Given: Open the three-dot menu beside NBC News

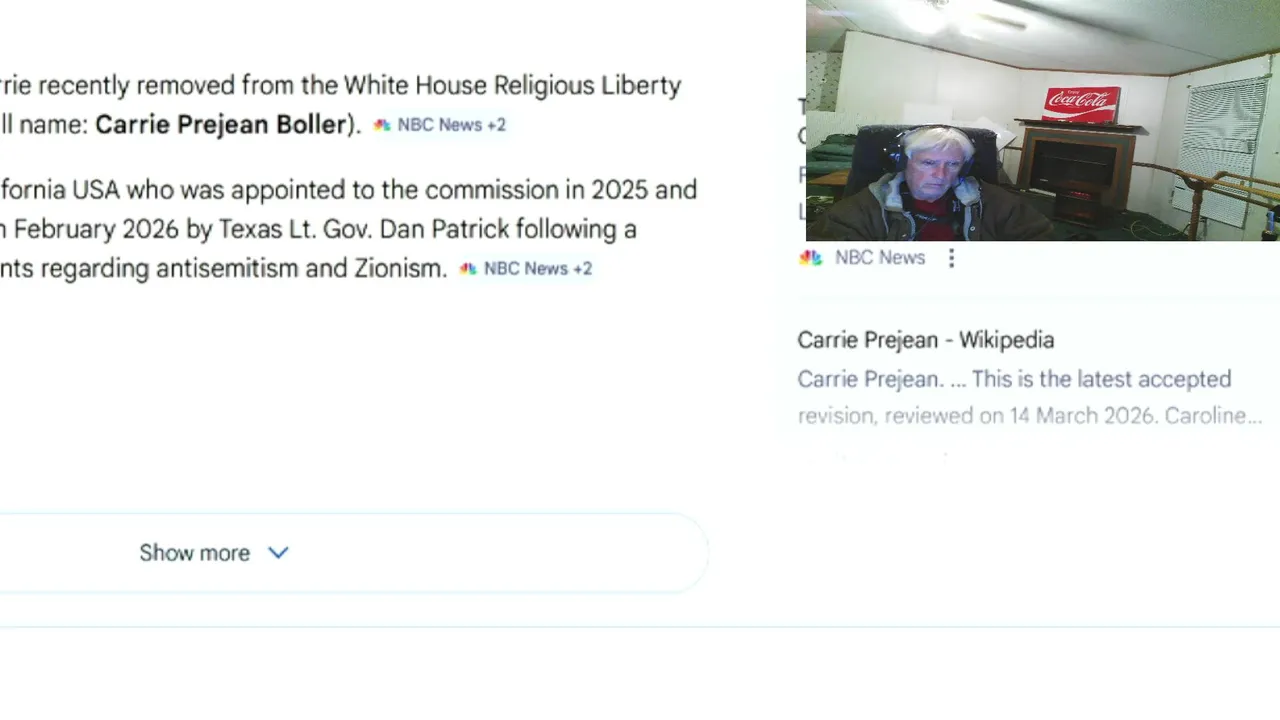Looking at the screenshot, I should pos(951,258).
